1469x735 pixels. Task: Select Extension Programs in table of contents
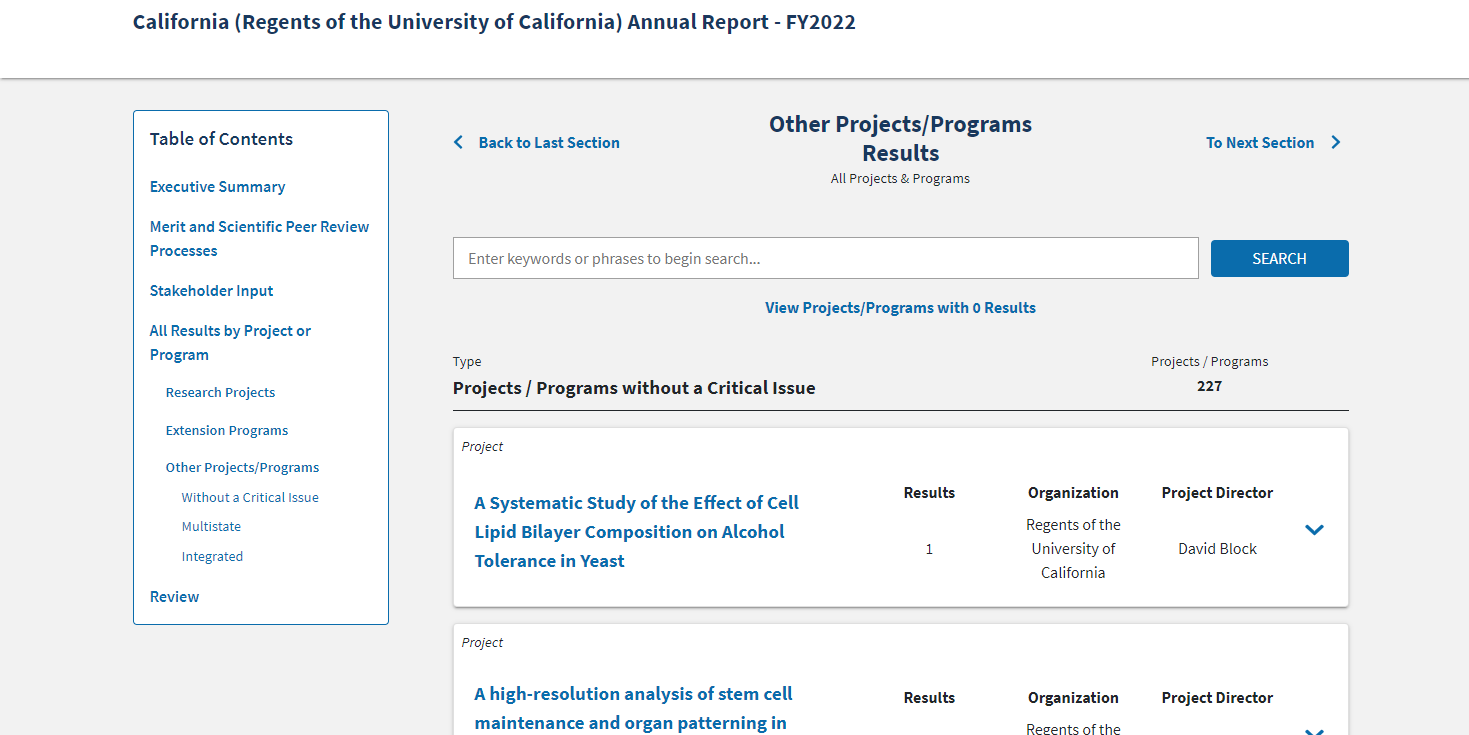tap(227, 431)
